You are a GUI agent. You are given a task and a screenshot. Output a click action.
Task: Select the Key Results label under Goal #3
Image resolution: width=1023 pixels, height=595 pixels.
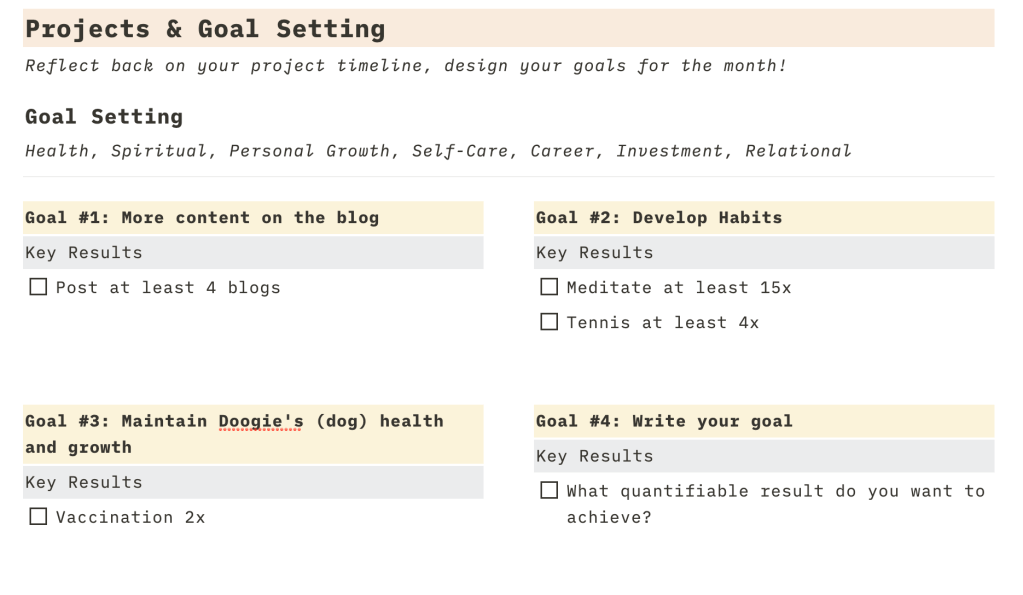[84, 483]
